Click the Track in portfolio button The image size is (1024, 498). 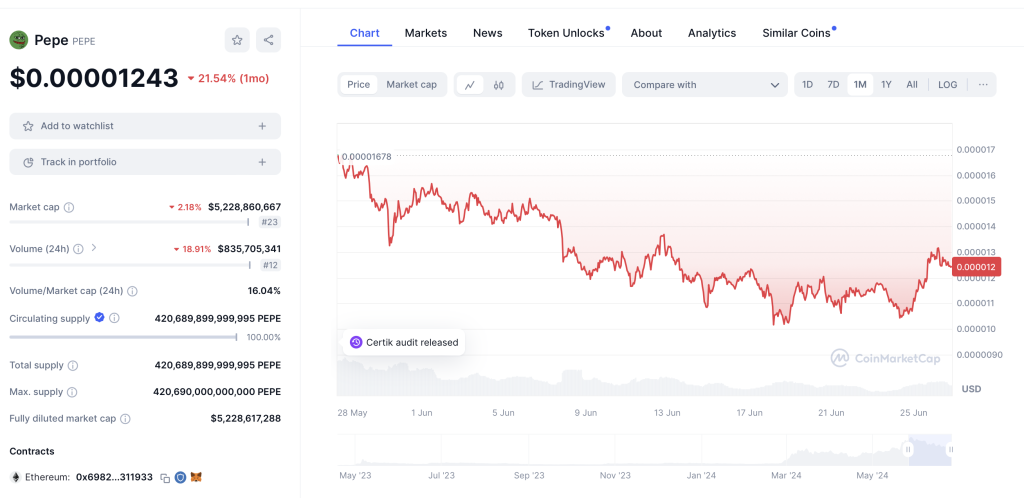point(145,162)
